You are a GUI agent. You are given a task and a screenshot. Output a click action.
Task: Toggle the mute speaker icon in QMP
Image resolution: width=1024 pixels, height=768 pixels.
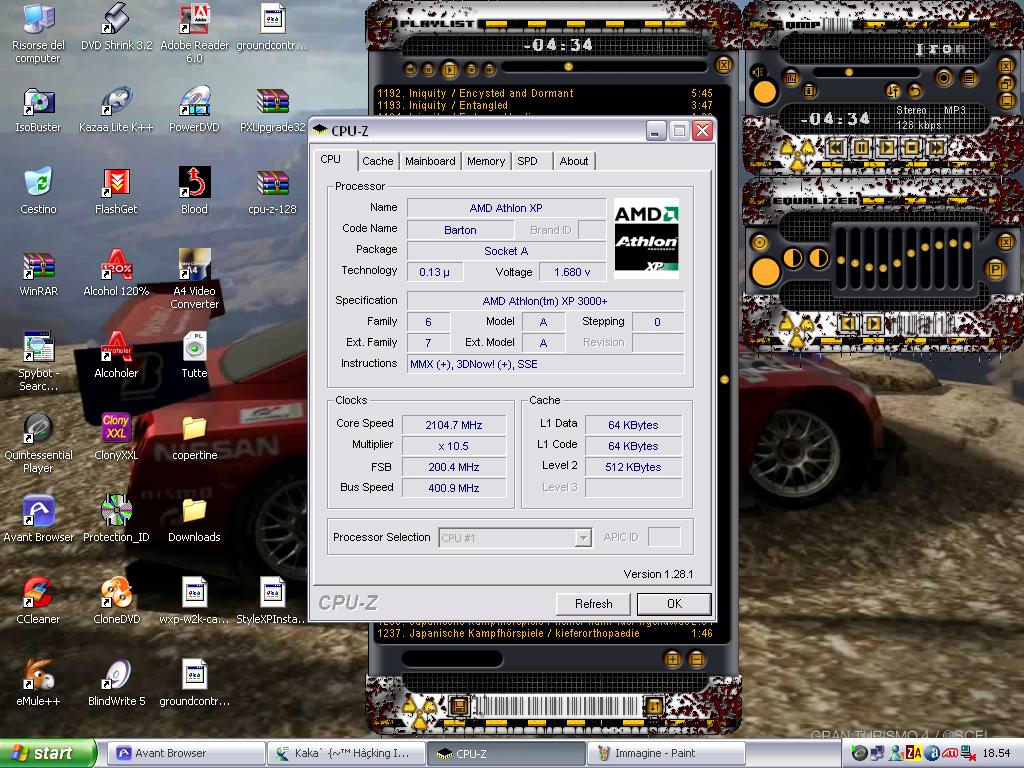[758, 72]
